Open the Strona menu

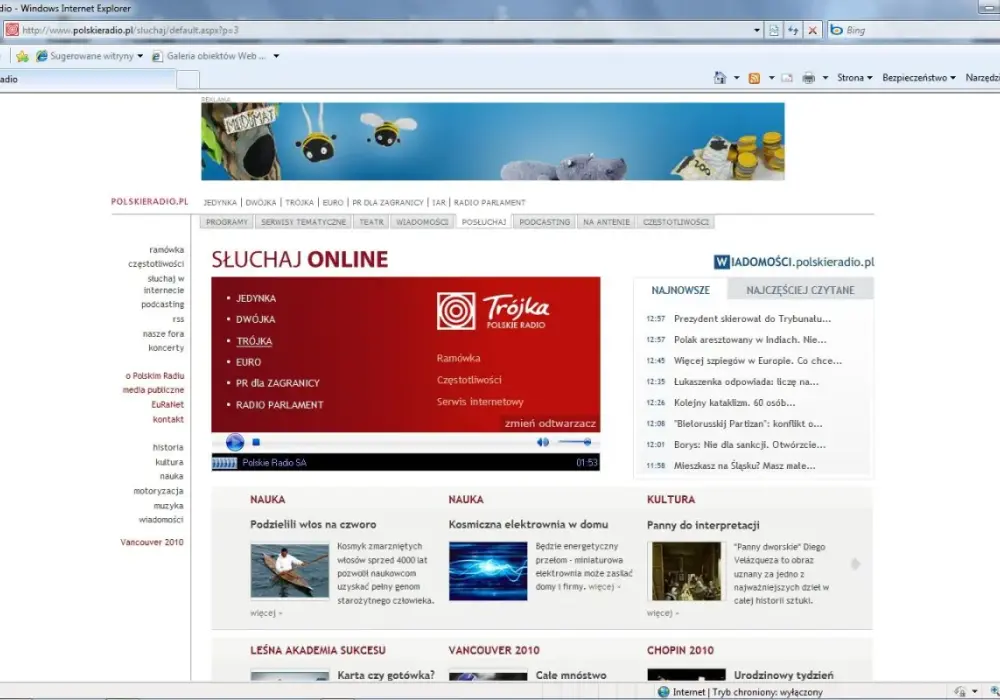click(855, 78)
